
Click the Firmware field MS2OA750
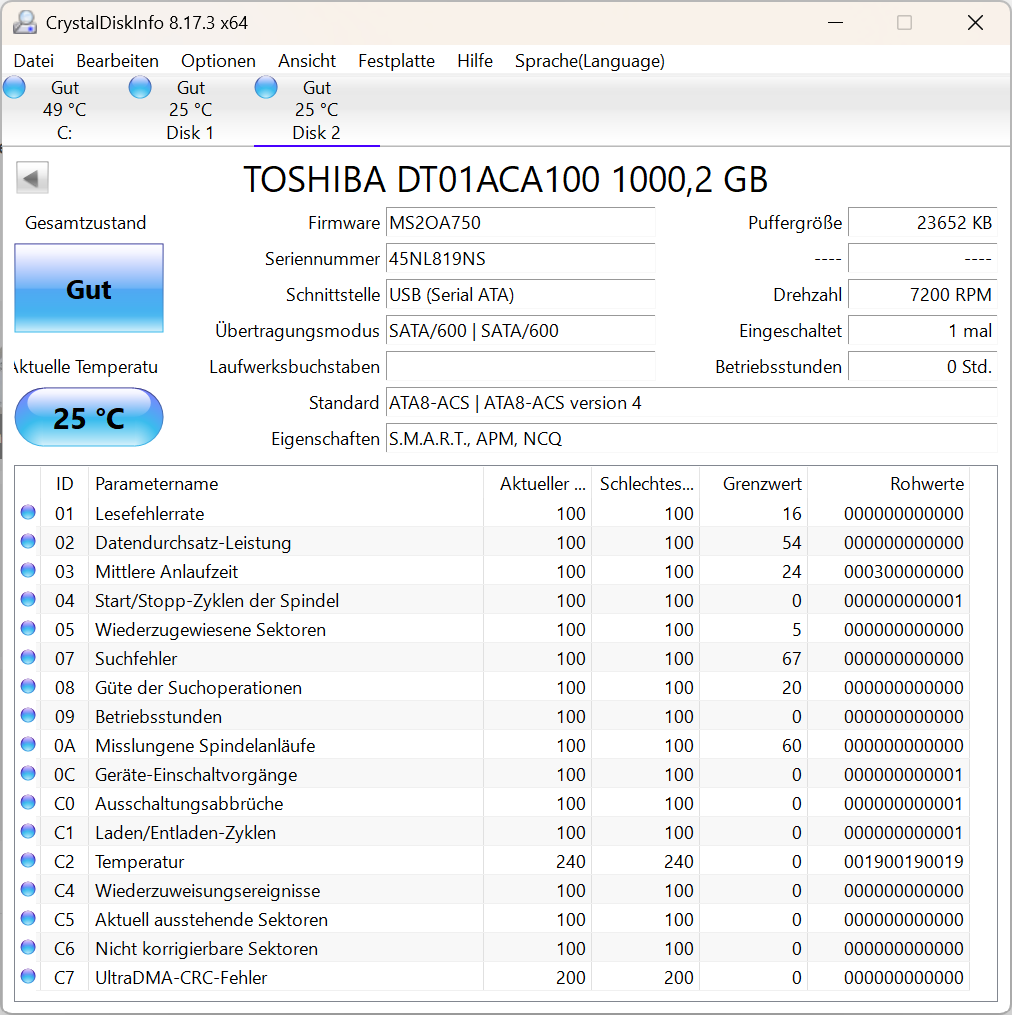tap(521, 223)
